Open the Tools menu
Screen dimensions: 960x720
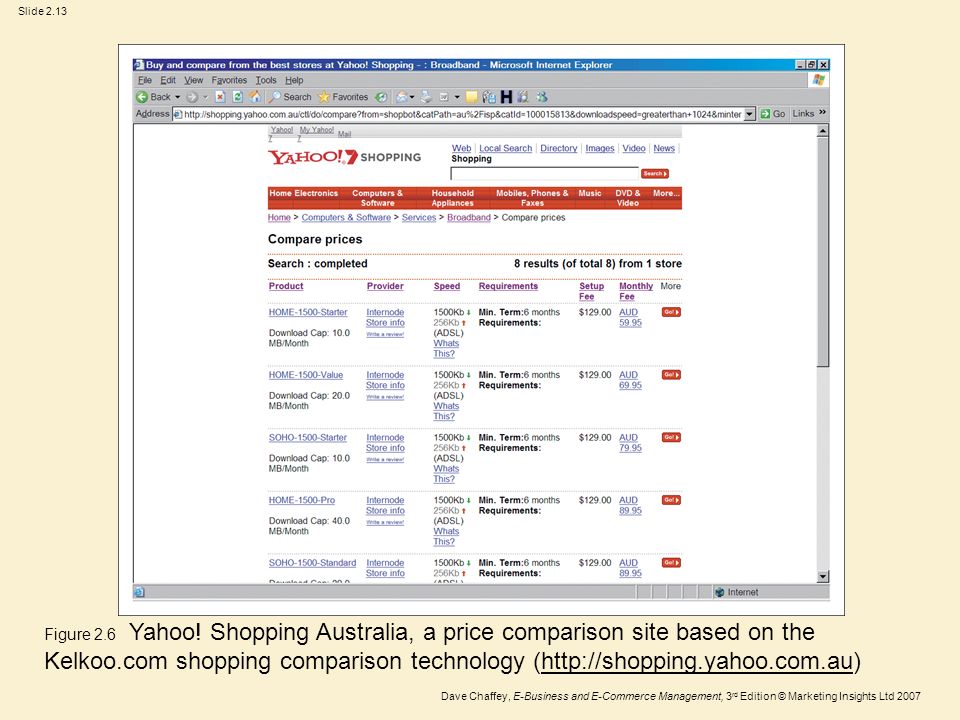point(266,80)
